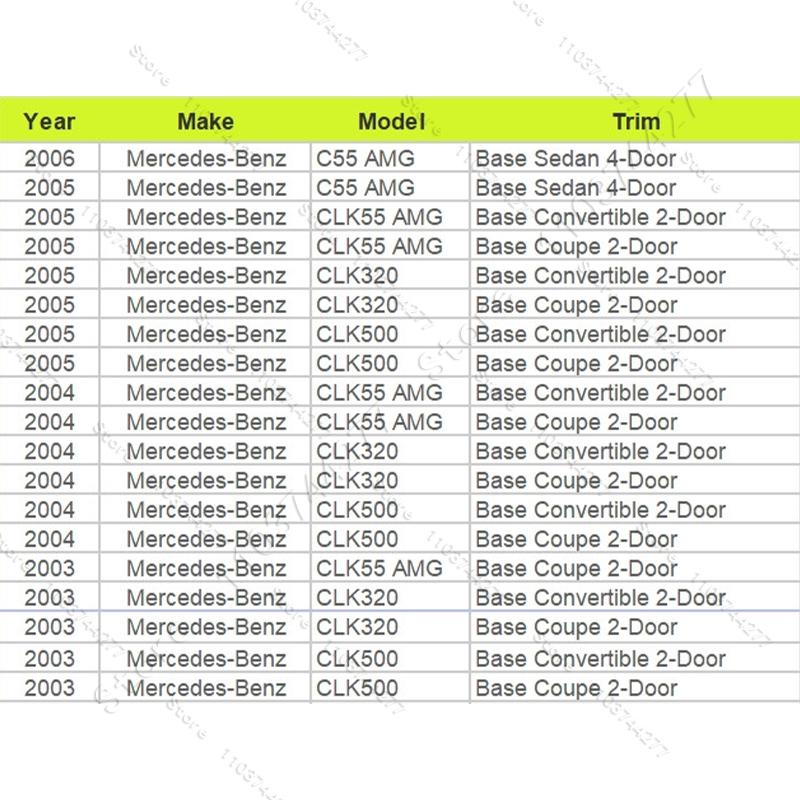Select Base Coupe trim of 2003 CLK320
The height and width of the screenshot is (800, 800).
[576, 627]
